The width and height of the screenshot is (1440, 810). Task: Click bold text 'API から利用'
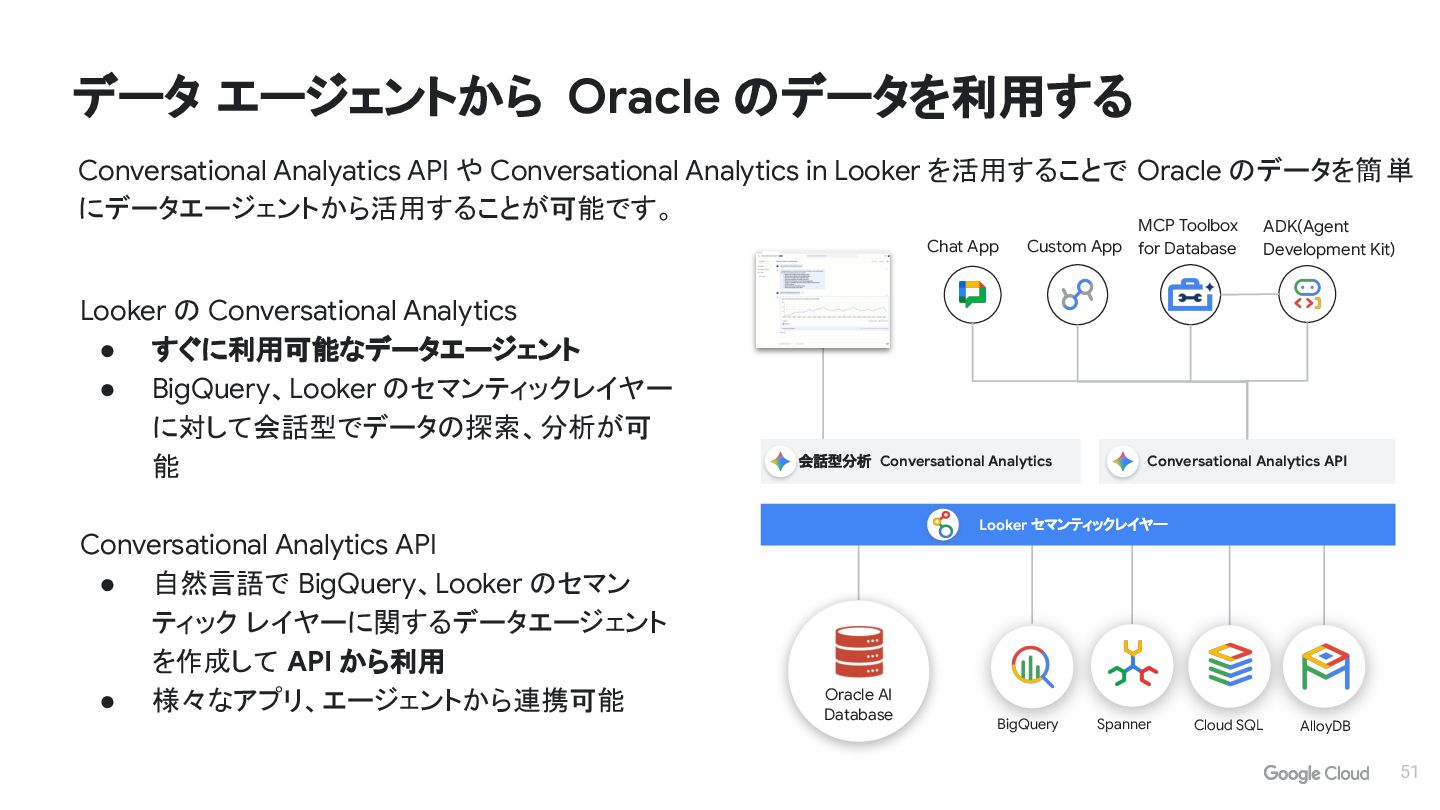(365, 661)
